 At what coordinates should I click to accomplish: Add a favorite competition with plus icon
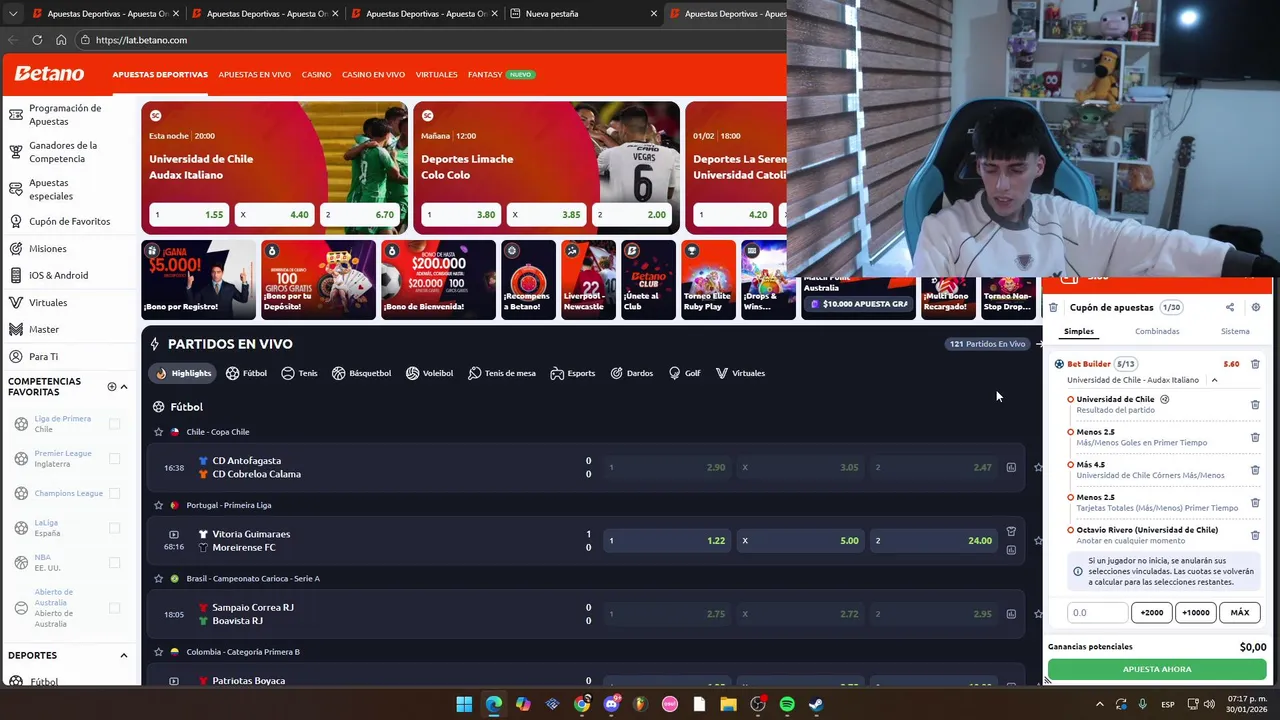(112, 387)
